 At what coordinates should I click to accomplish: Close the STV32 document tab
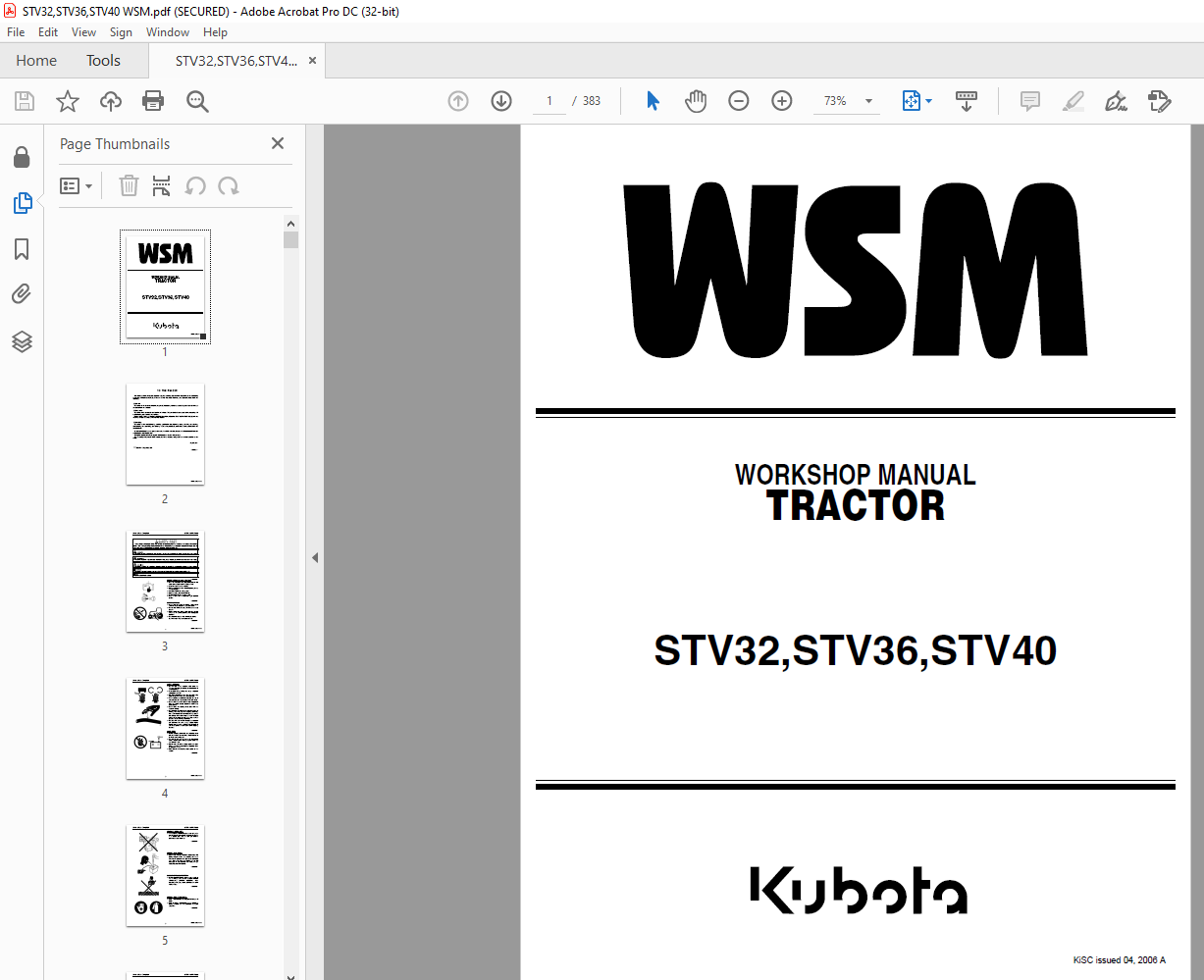tap(313, 61)
